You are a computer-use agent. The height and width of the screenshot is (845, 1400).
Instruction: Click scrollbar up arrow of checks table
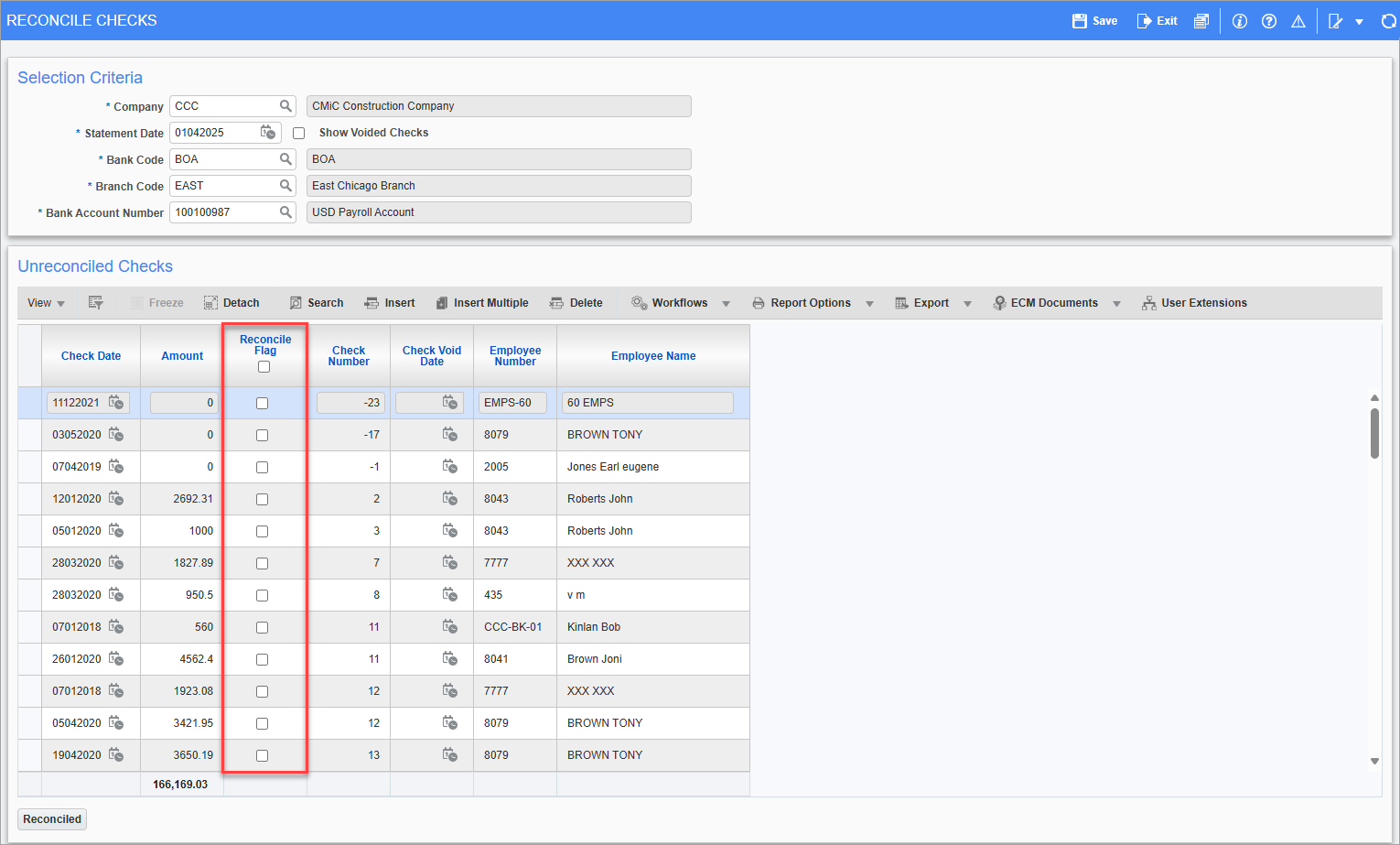pos(1374,398)
